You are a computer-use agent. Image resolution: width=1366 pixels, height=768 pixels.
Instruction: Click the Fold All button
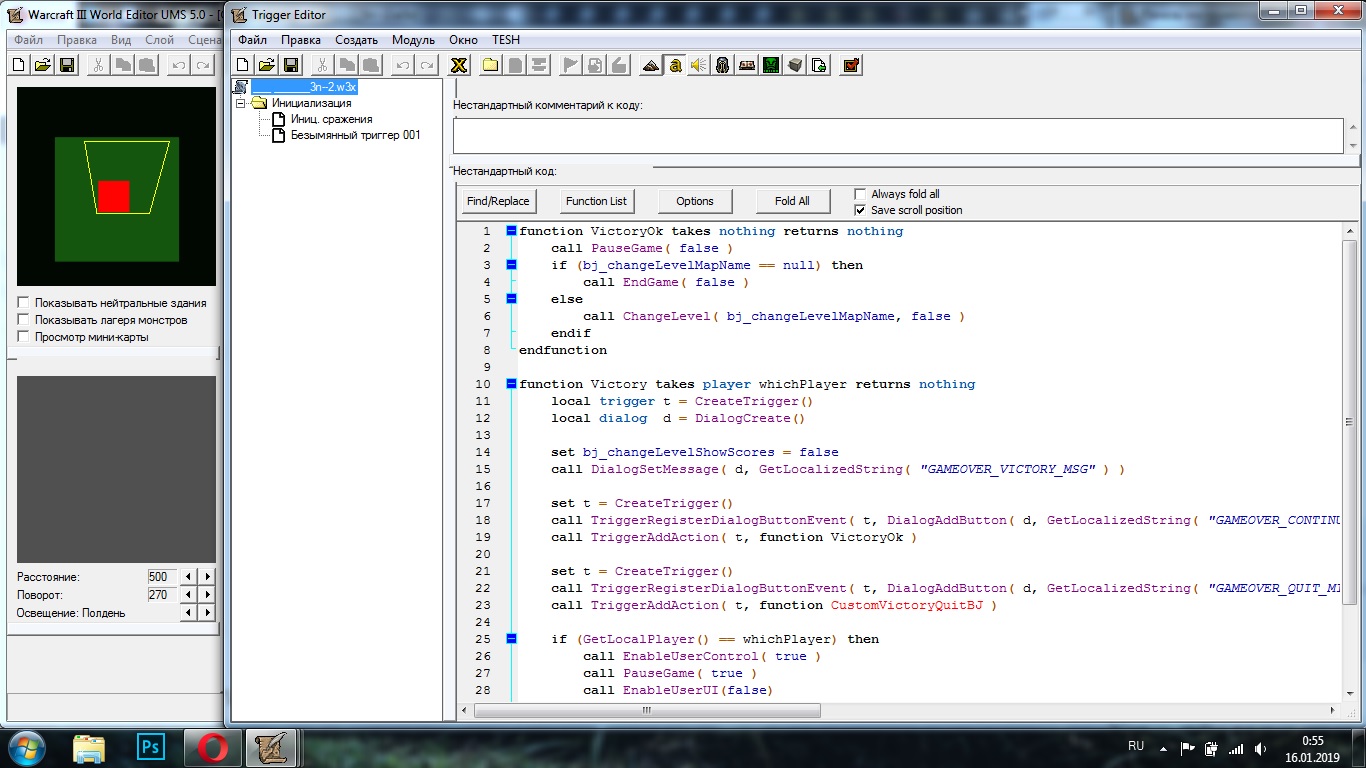point(792,201)
